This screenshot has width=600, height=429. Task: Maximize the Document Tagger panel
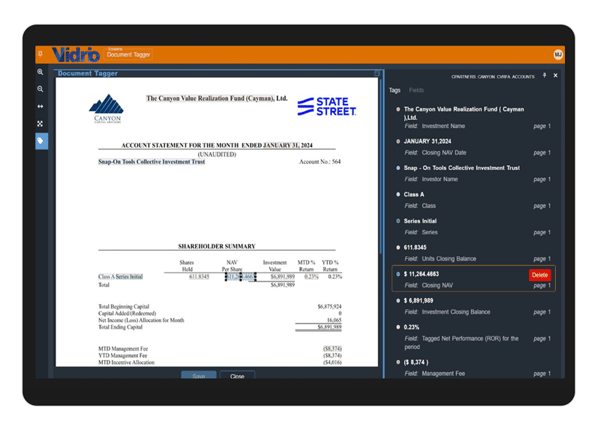pyautogui.click(x=377, y=73)
